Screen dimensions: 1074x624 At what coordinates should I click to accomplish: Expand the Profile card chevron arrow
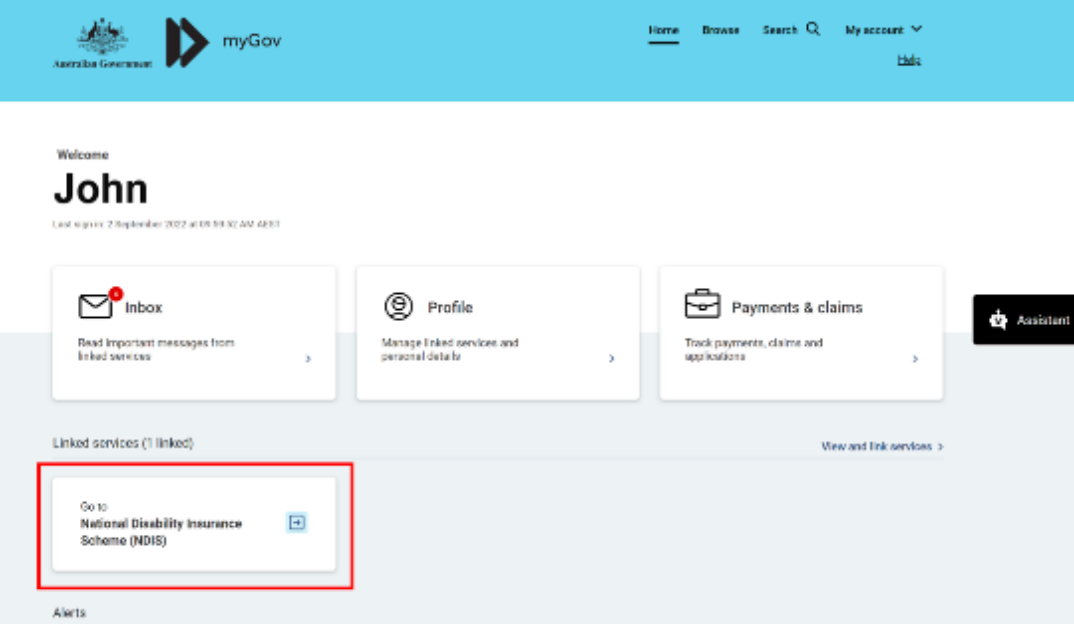tap(612, 357)
